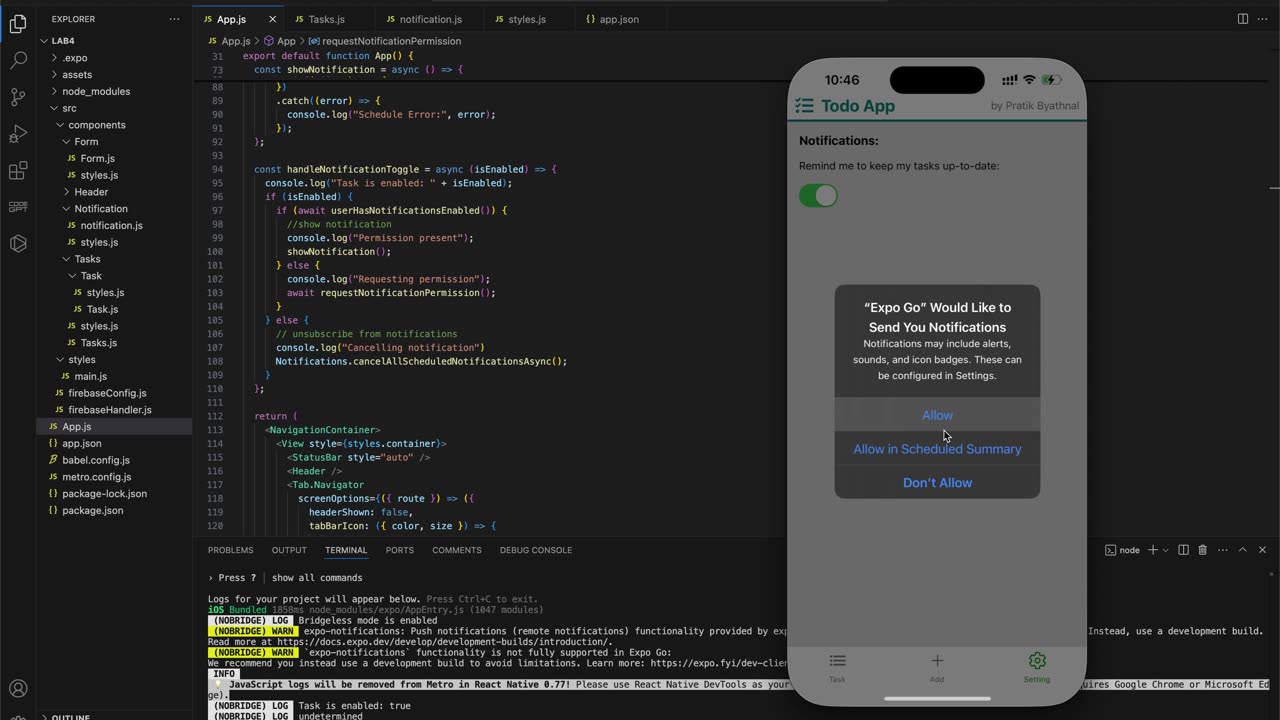The width and height of the screenshot is (1280, 720).
Task: Maximize the panel with the caret icon
Action: 1243,550
